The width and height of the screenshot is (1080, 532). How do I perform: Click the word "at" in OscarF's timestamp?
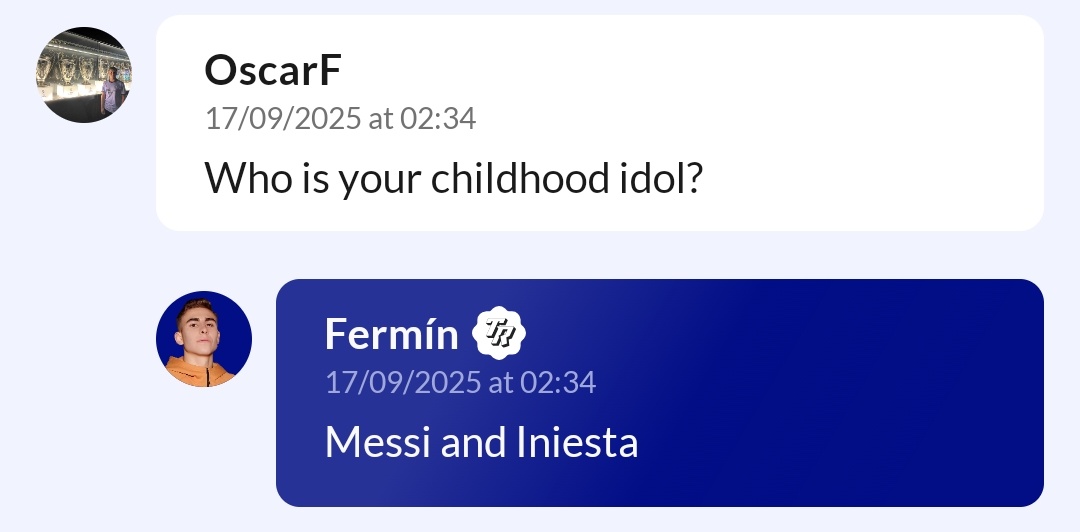pos(380,119)
